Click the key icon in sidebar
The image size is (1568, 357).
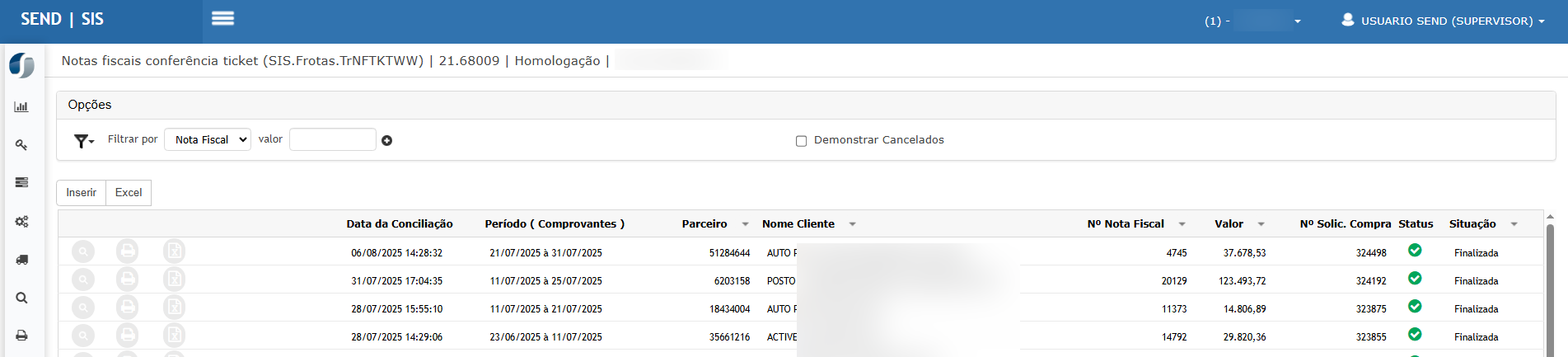pos(21,145)
